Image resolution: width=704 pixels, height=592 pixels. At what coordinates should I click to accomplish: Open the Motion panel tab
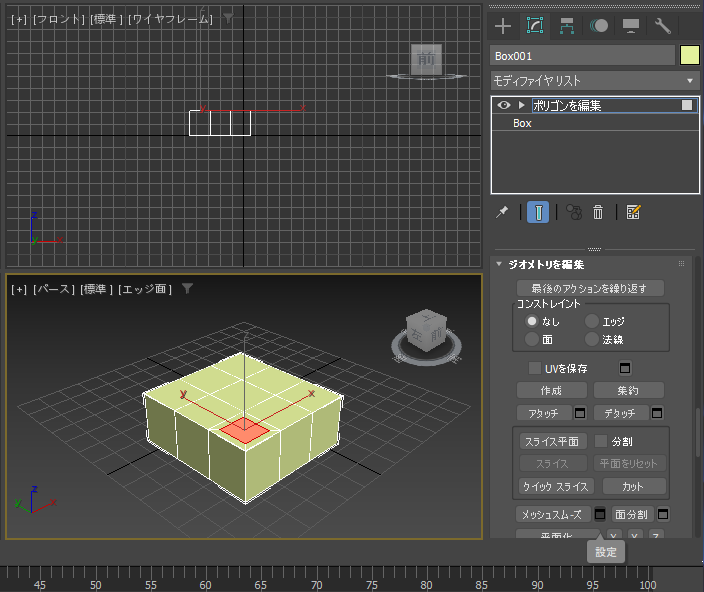[599, 26]
